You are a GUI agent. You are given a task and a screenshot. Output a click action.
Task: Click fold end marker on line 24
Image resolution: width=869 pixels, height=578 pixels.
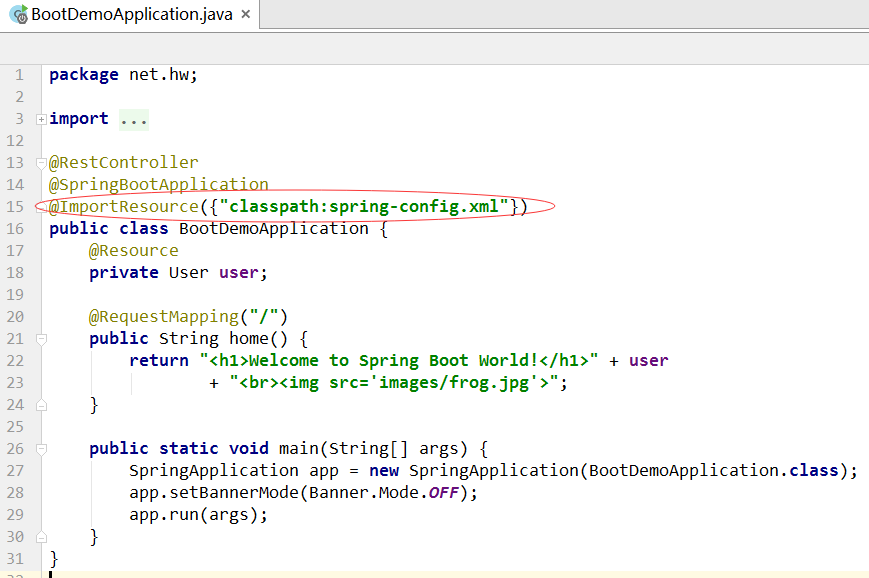click(x=41, y=406)
